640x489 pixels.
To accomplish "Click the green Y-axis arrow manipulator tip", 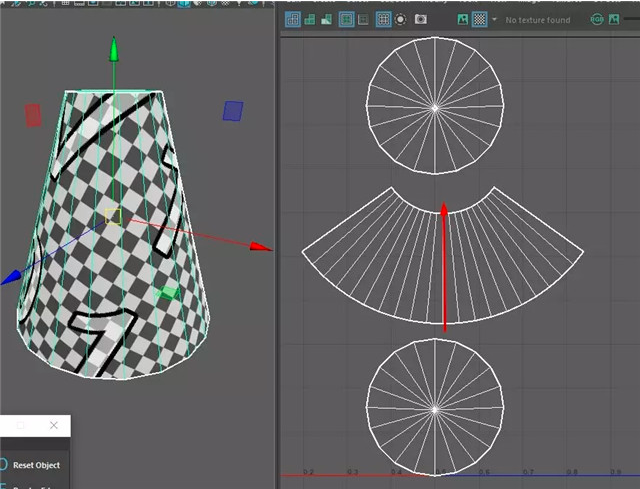I will (x=114, y=49).
